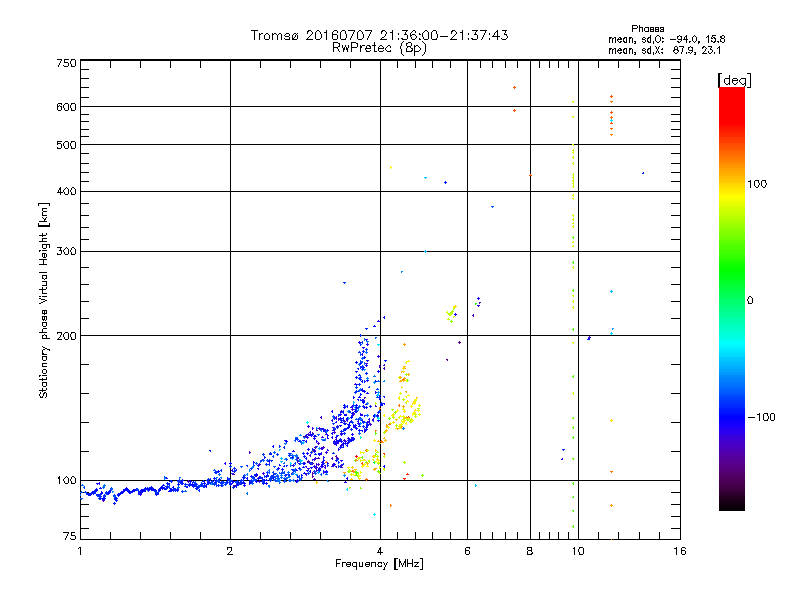Select the 'mean, sd,O: -94.0, 15.8' line
This screenshot has width=800, height=600.
point(666,39)
